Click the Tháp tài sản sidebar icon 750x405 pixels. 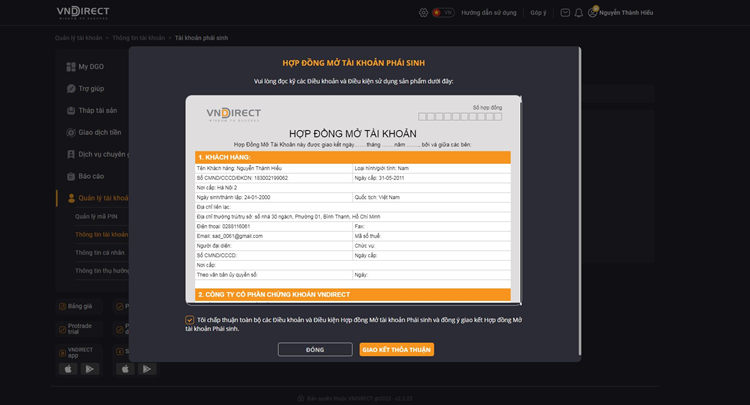click(71, 110)
